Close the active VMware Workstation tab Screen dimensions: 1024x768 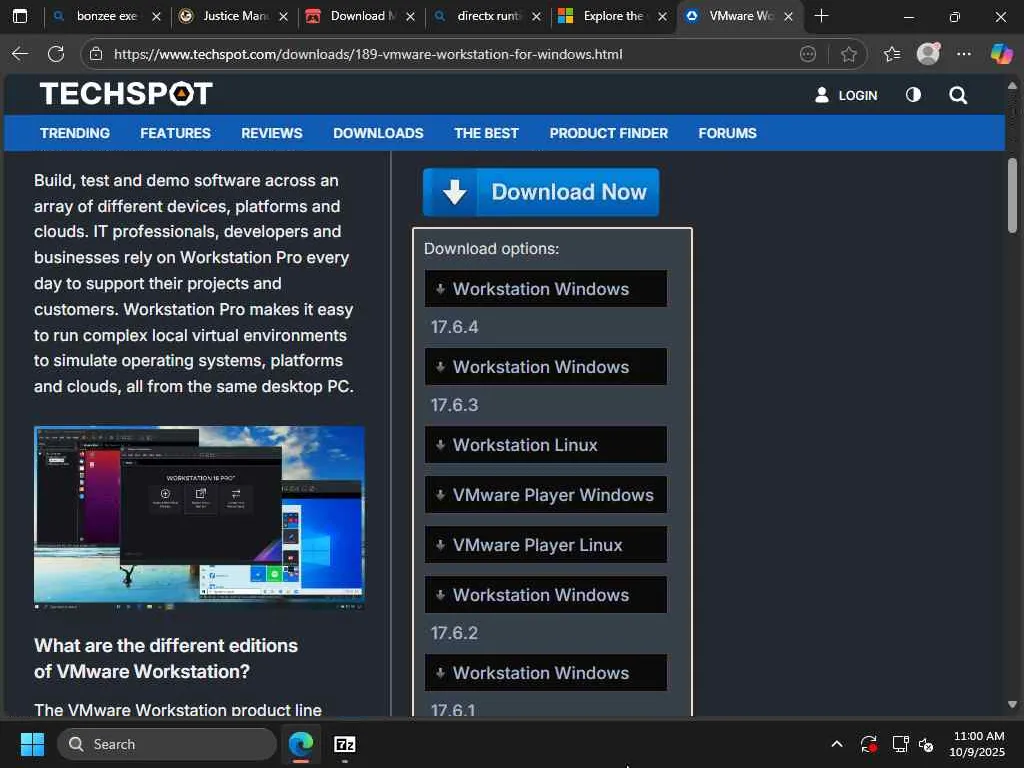(788, 16)
